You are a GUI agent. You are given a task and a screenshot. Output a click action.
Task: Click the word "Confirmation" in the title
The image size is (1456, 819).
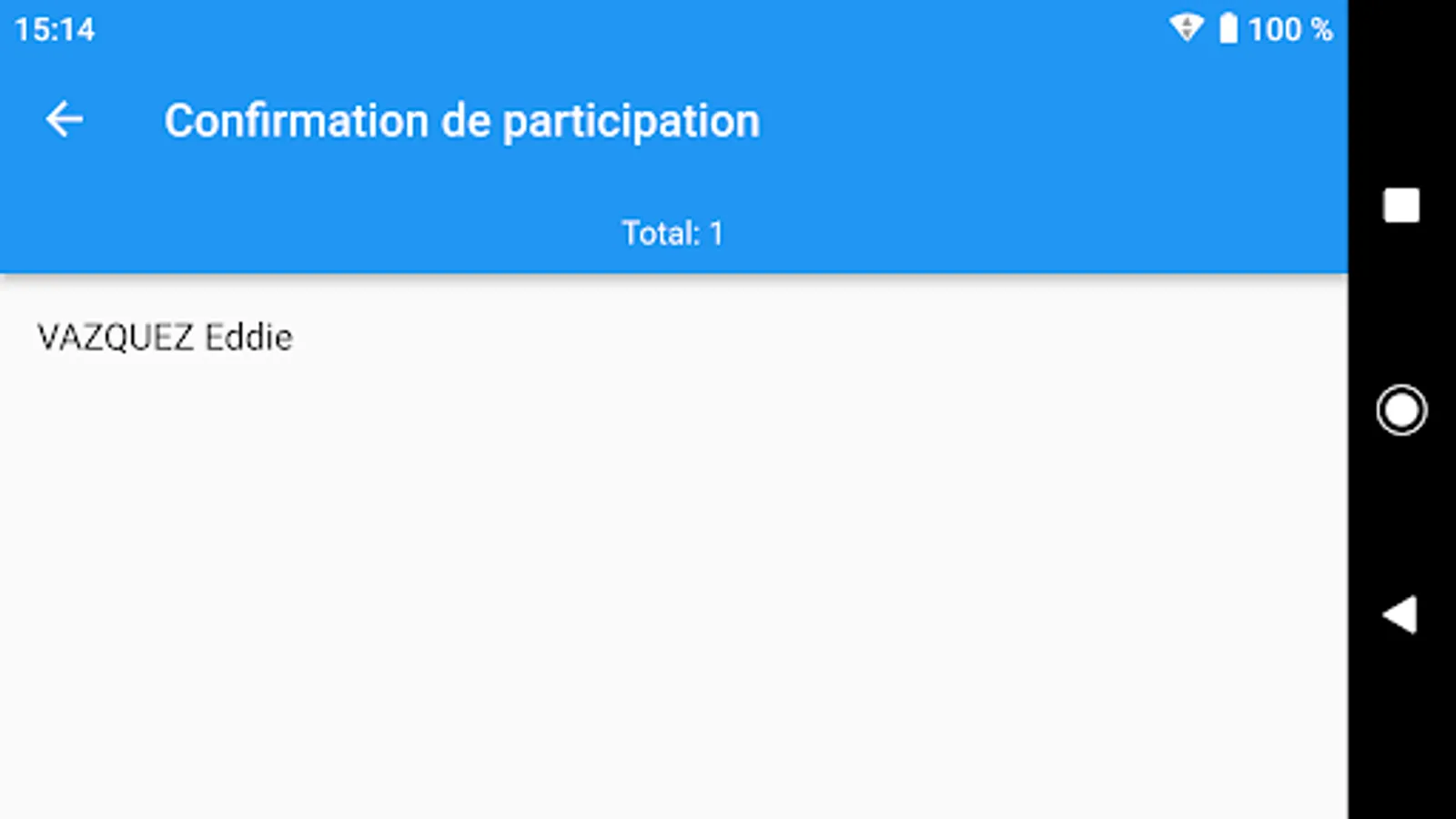pyautogui.click(x=296, y=121)
